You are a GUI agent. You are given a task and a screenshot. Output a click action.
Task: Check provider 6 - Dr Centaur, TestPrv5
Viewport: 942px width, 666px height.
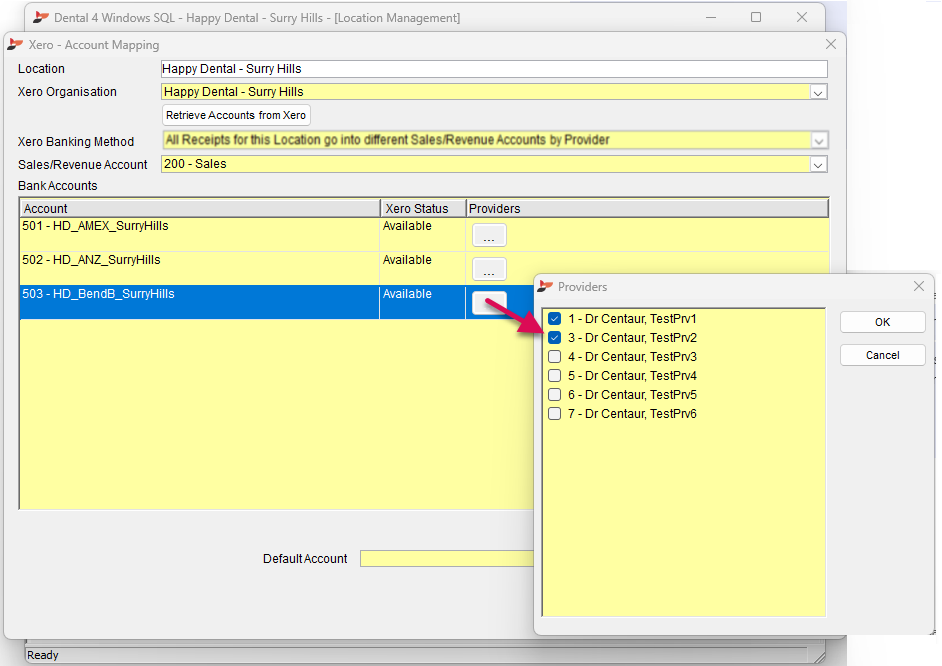[x=555, y=395]
